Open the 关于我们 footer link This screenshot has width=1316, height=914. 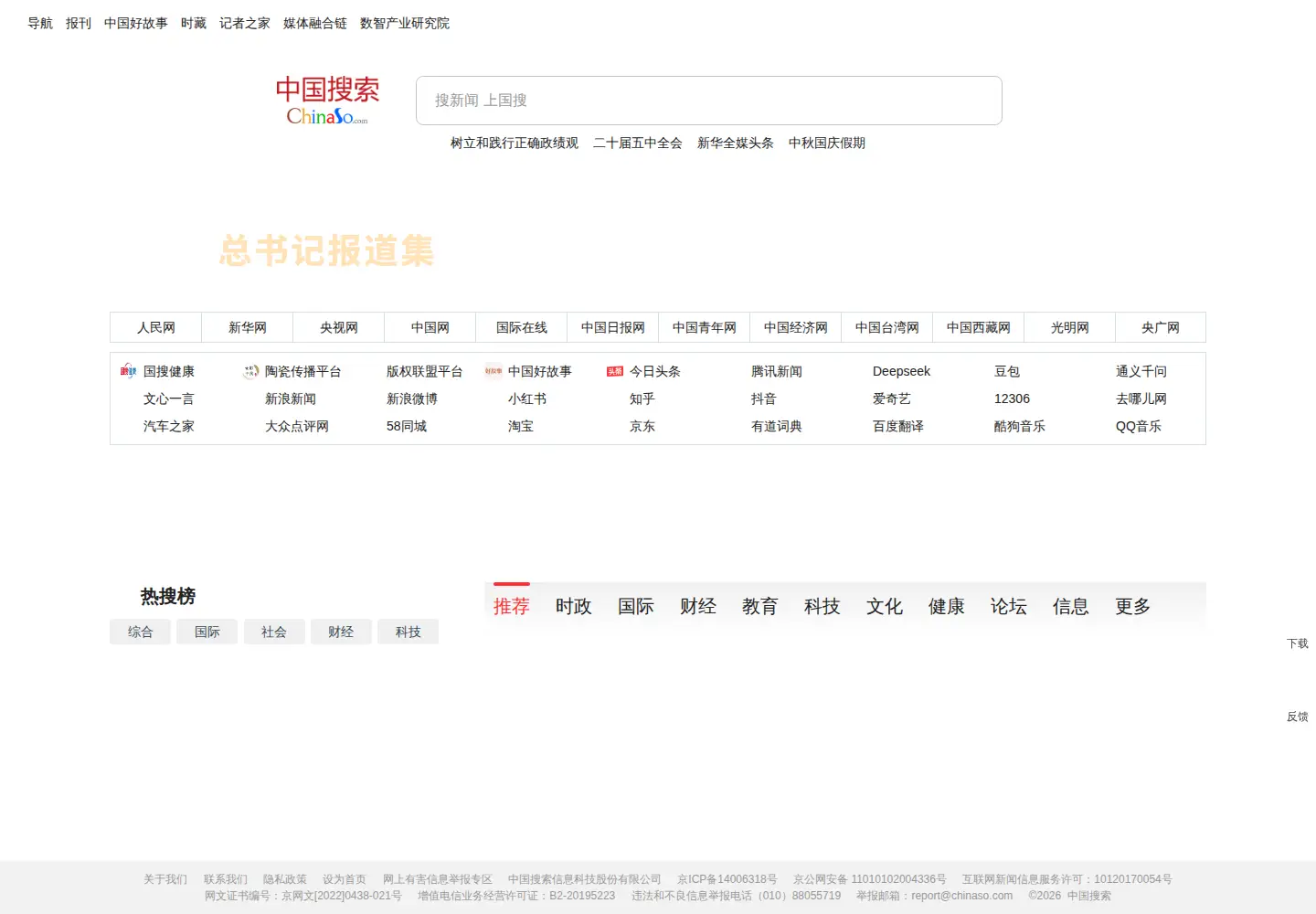tap(165, 879)
